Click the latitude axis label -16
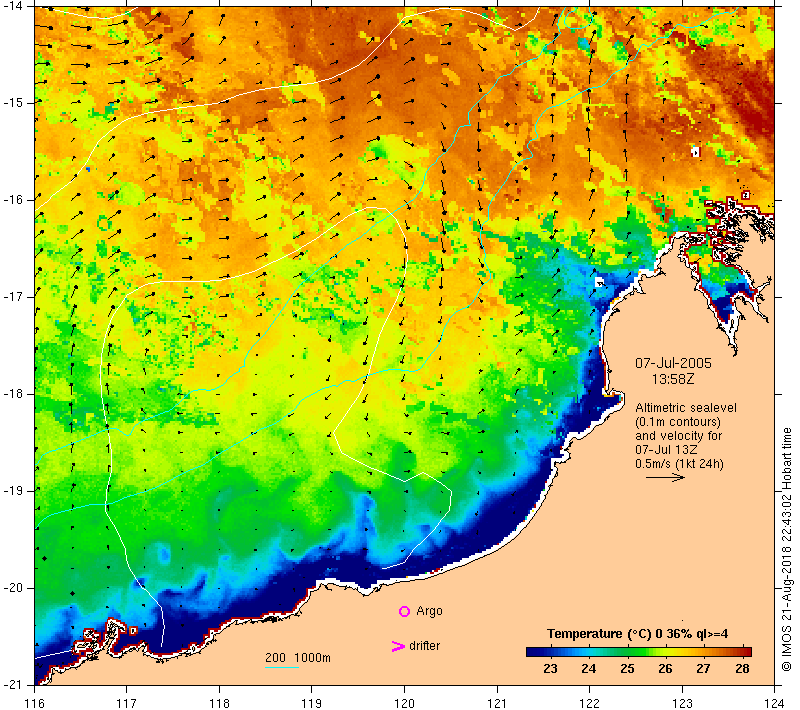 pos(12,200)
